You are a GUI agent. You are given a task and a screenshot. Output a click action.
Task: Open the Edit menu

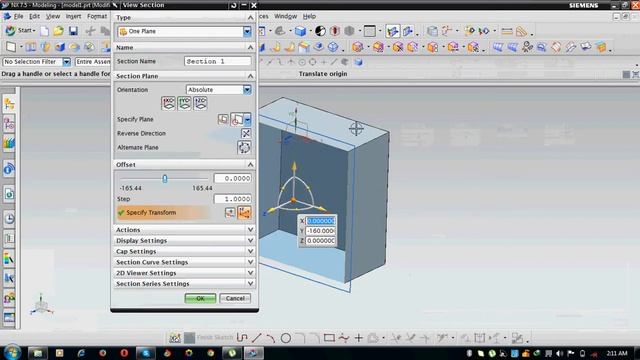coord(35,16)
